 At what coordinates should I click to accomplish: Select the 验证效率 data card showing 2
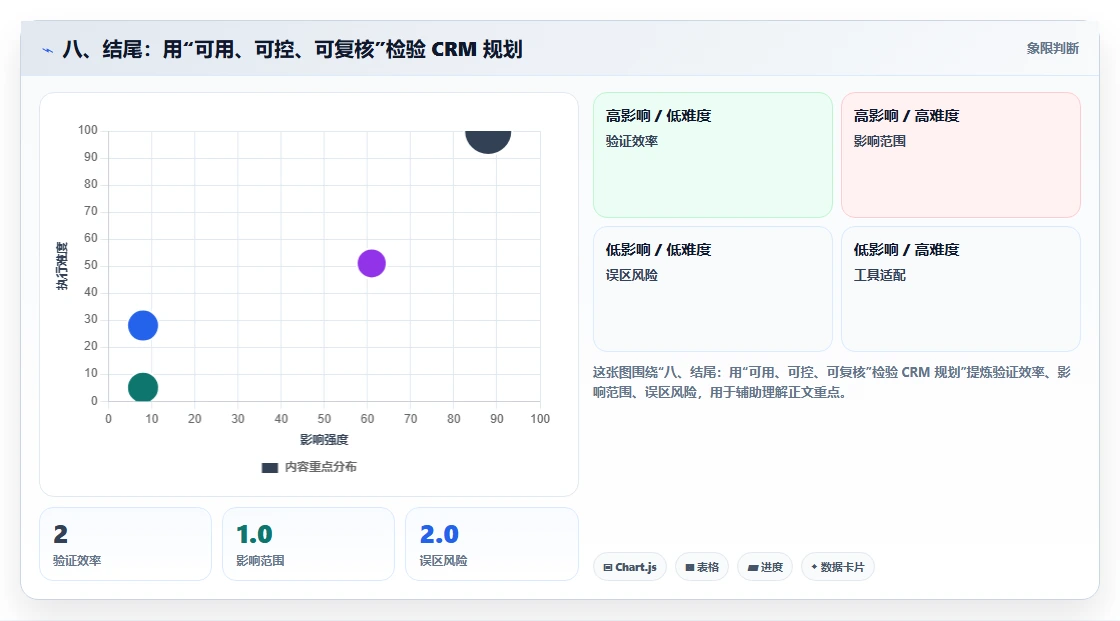point(126,544)
